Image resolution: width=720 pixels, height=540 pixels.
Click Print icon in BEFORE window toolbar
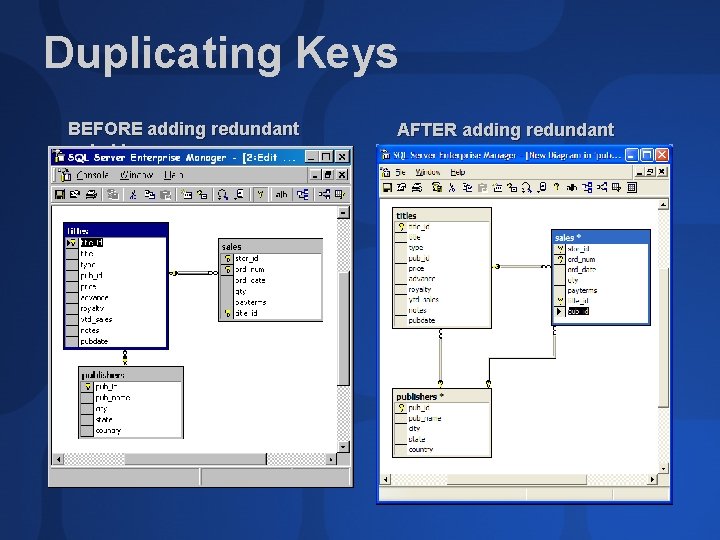pos(91,195)
